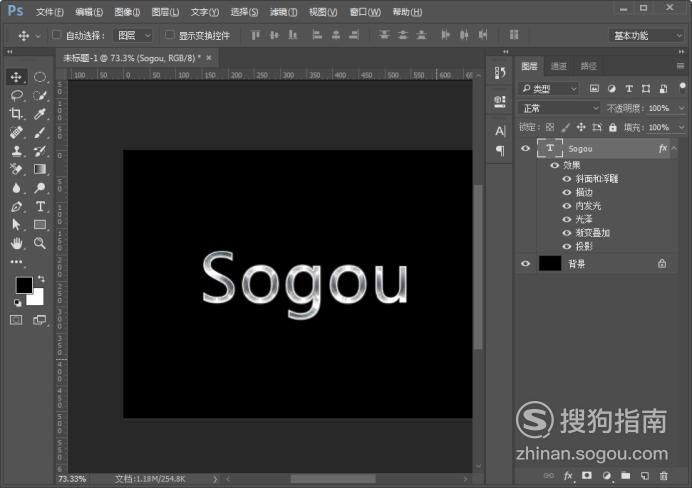Change screen mode button
The width and height of the screenshot is (692, 488).
(x=40, y=320)
